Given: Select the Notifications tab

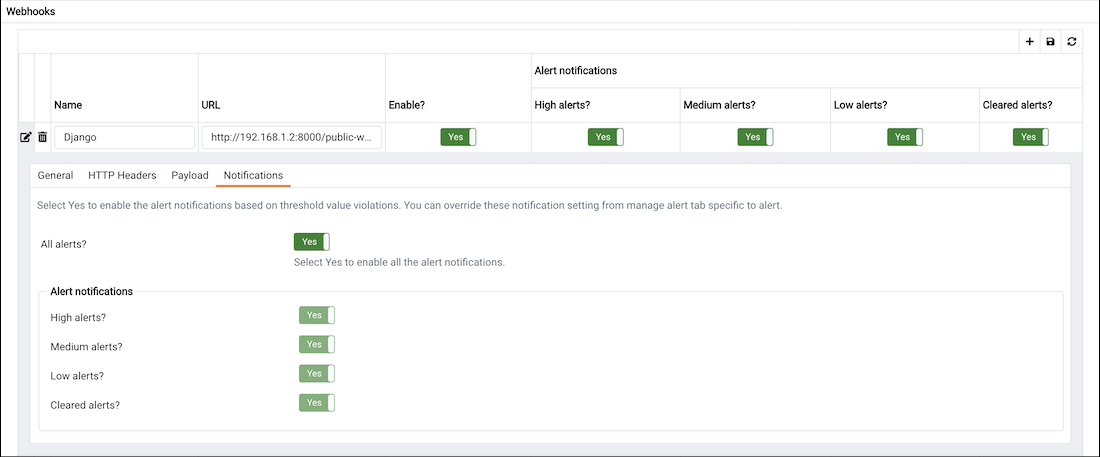Looking at the screenshot, I should point(253,175).
